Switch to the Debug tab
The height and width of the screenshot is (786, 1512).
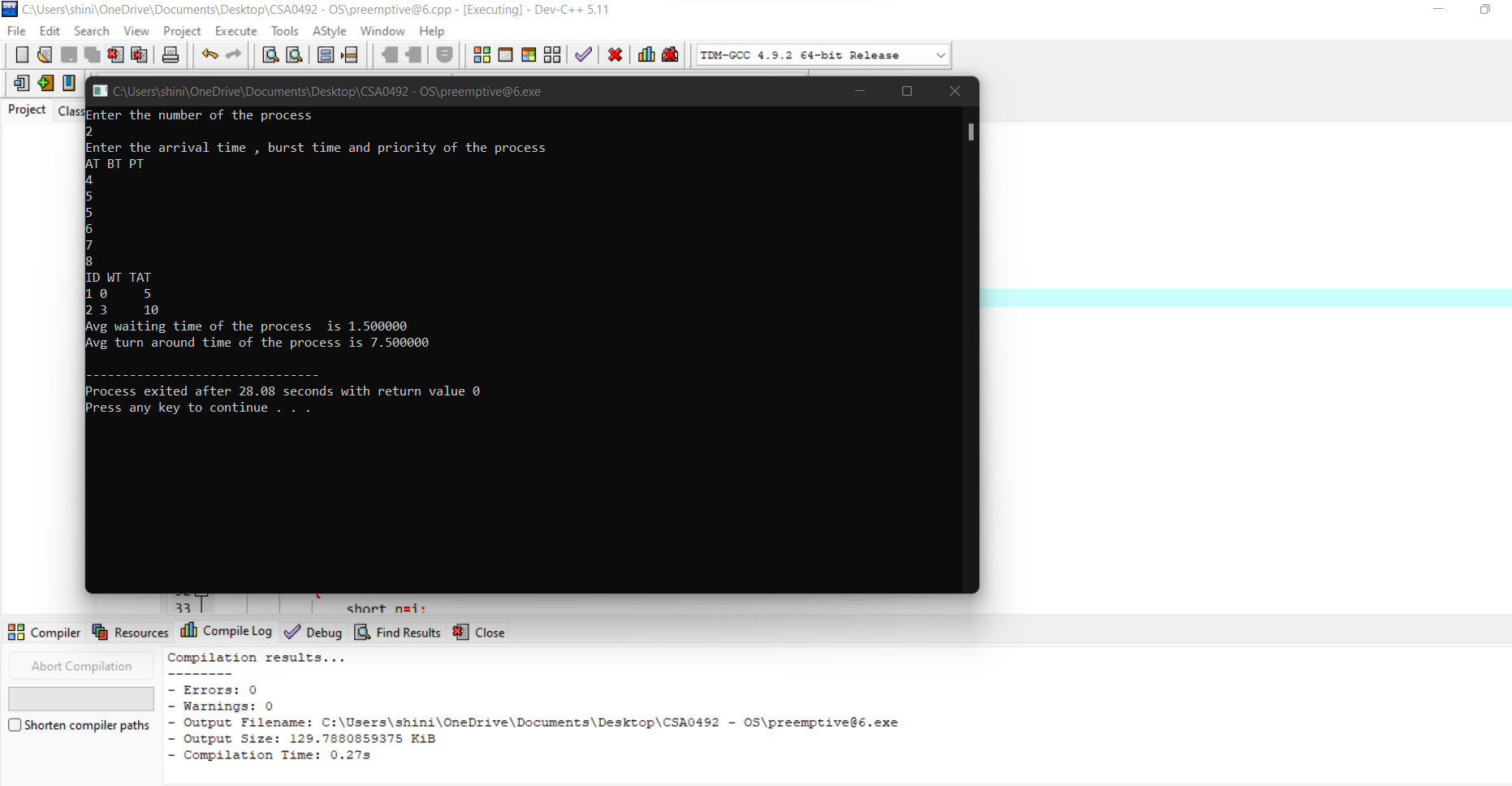pos(313,632)
